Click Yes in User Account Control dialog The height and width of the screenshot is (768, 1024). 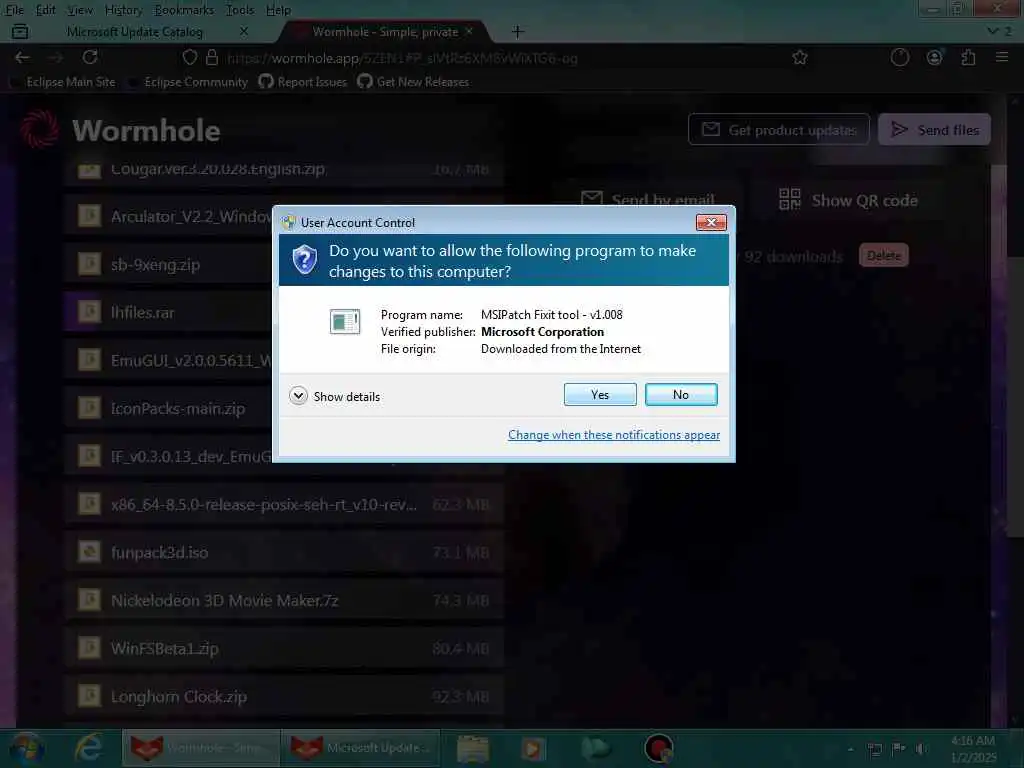[600, 394]
